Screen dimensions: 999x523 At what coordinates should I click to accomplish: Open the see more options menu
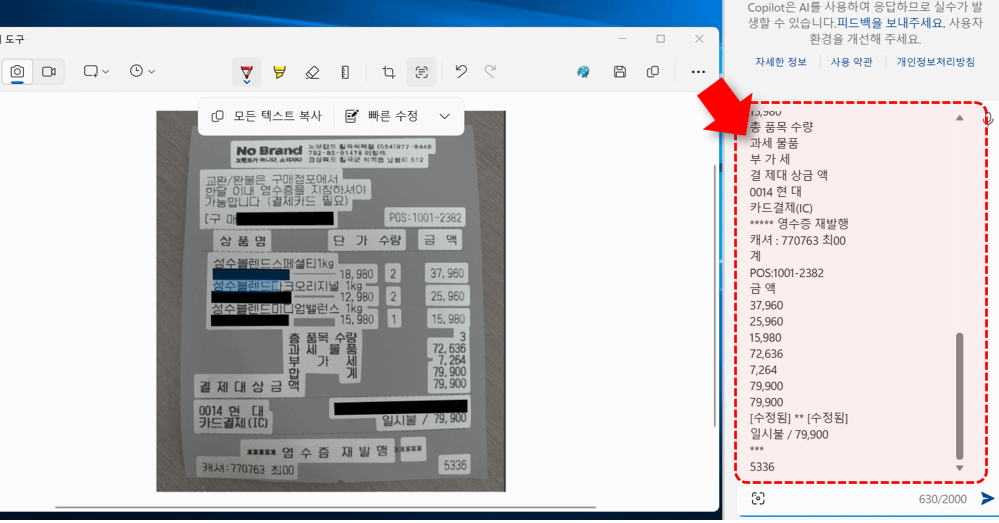click(x=698, y=72)
